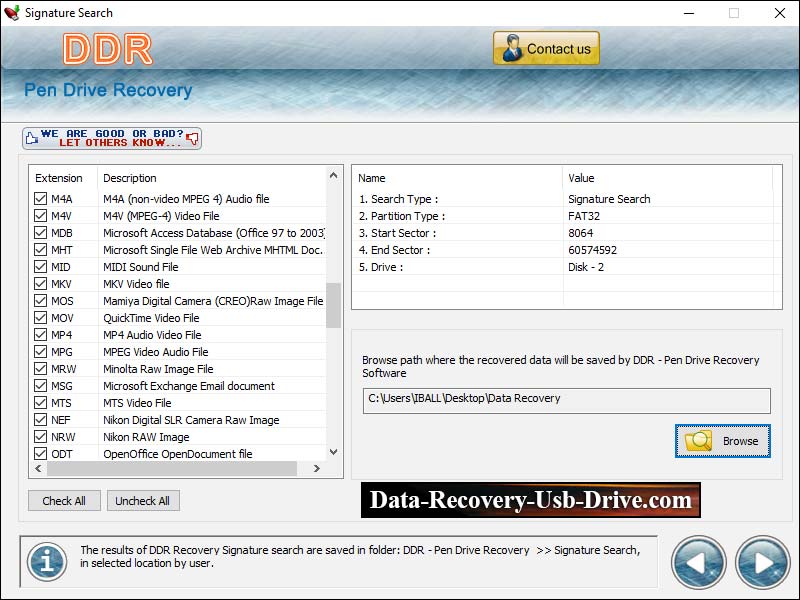Click the info icon in the status bar
Screen dimensions: 800x600
pyautogui.click(x=47, y=562)
